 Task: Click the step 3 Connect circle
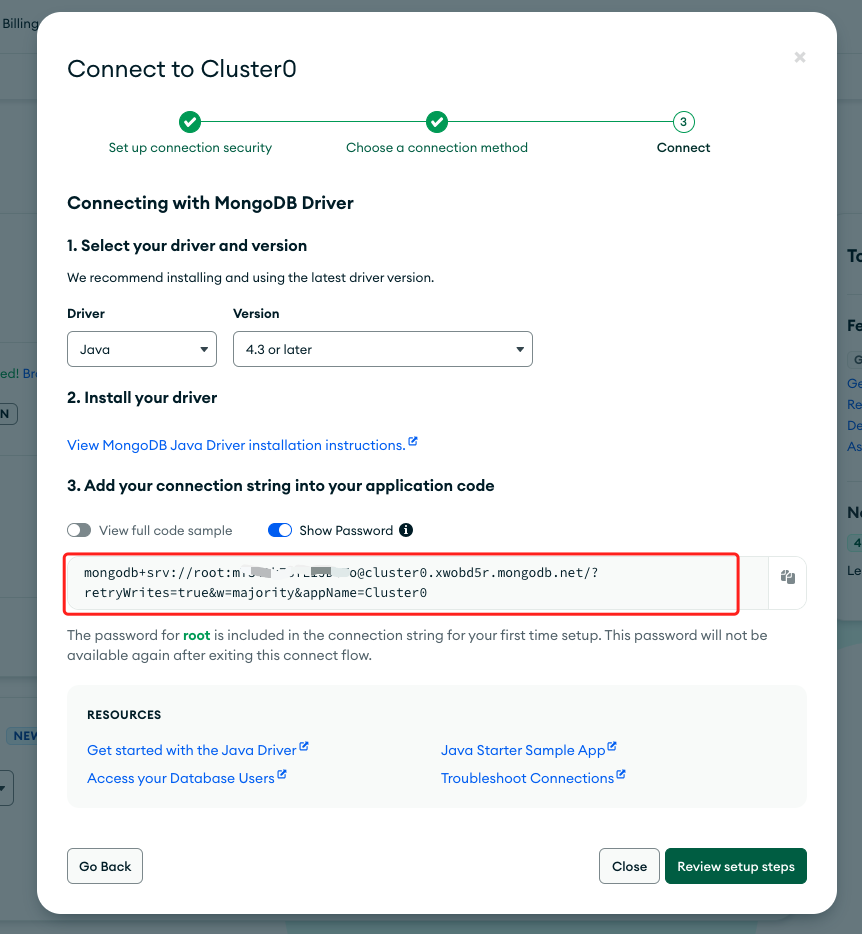[x=684, y=122]
